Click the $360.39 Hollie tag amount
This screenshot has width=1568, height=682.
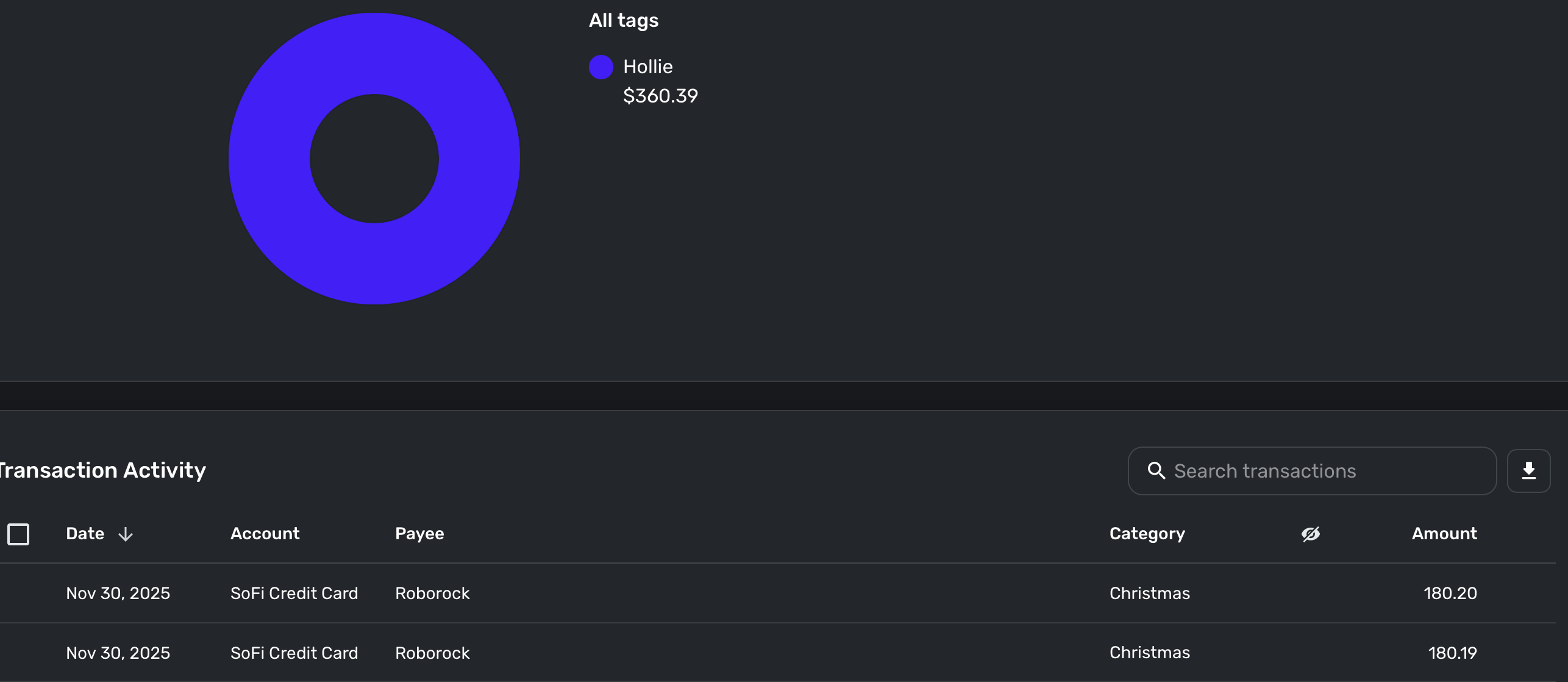tap(660, 96)
